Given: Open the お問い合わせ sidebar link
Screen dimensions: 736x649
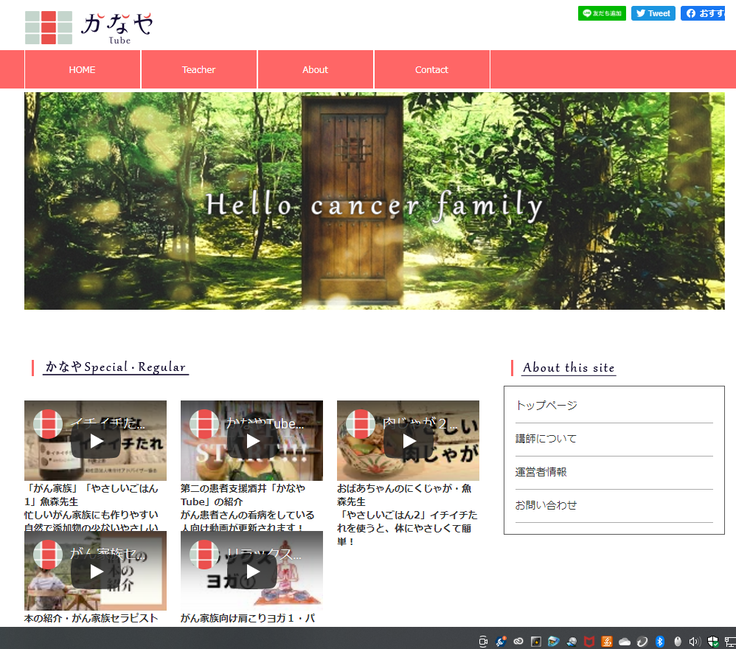Looking at the screenshot, I should point(546,505).
